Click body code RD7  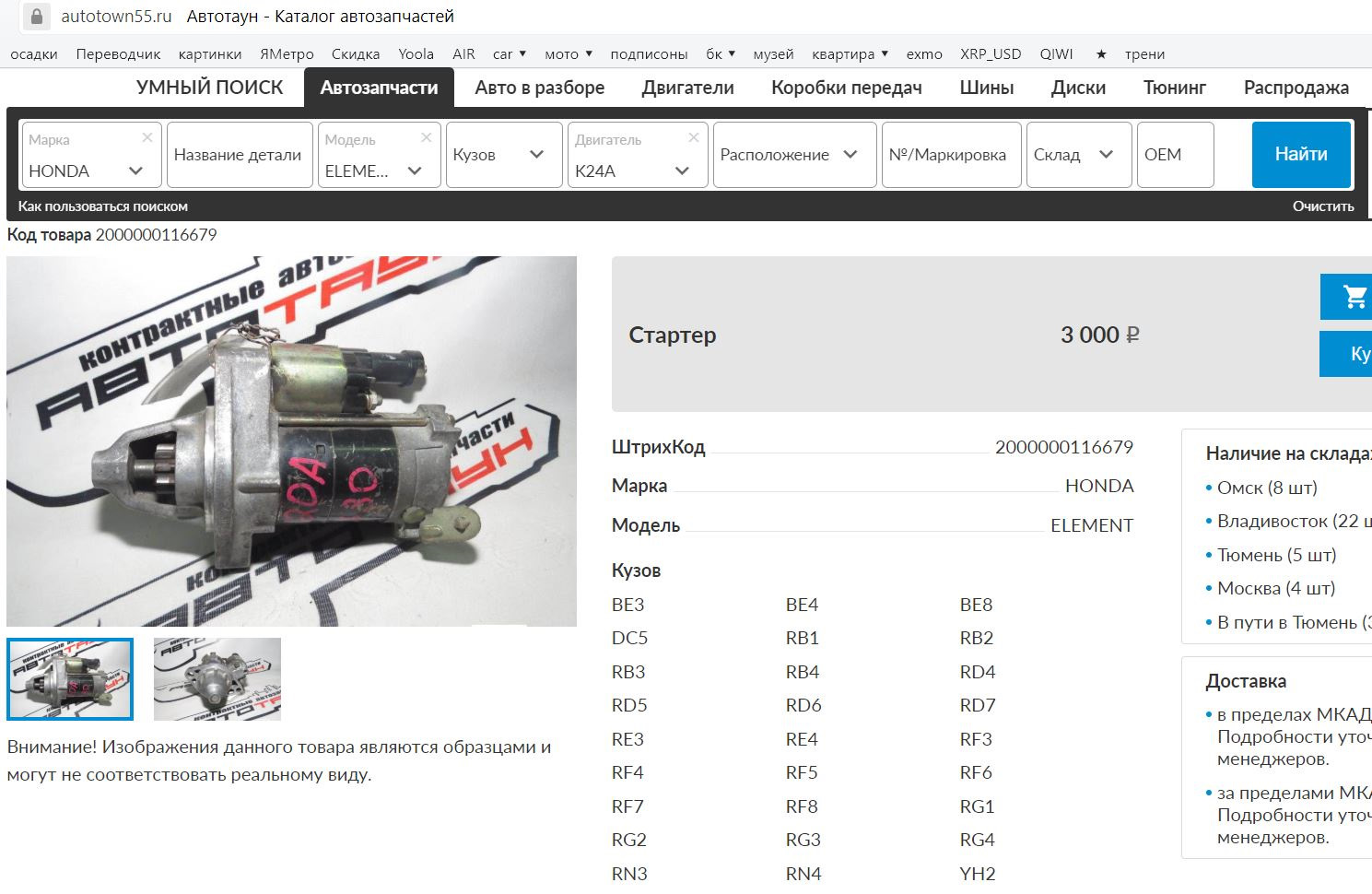pyautogui.click(x=978, y=705)
